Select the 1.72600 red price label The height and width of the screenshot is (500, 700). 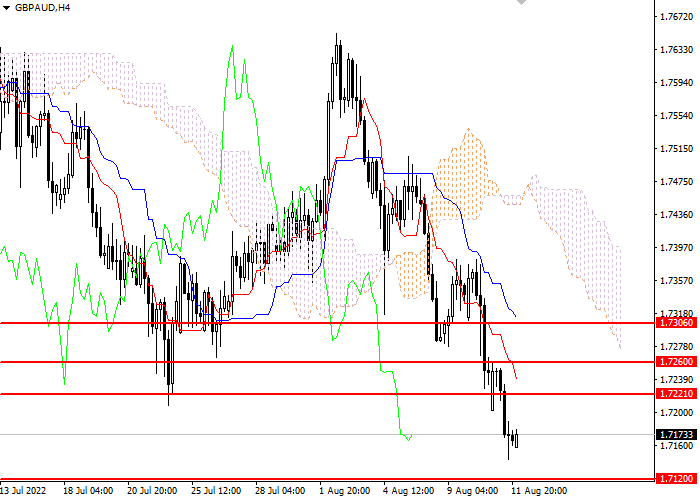(x=677, y=362)
